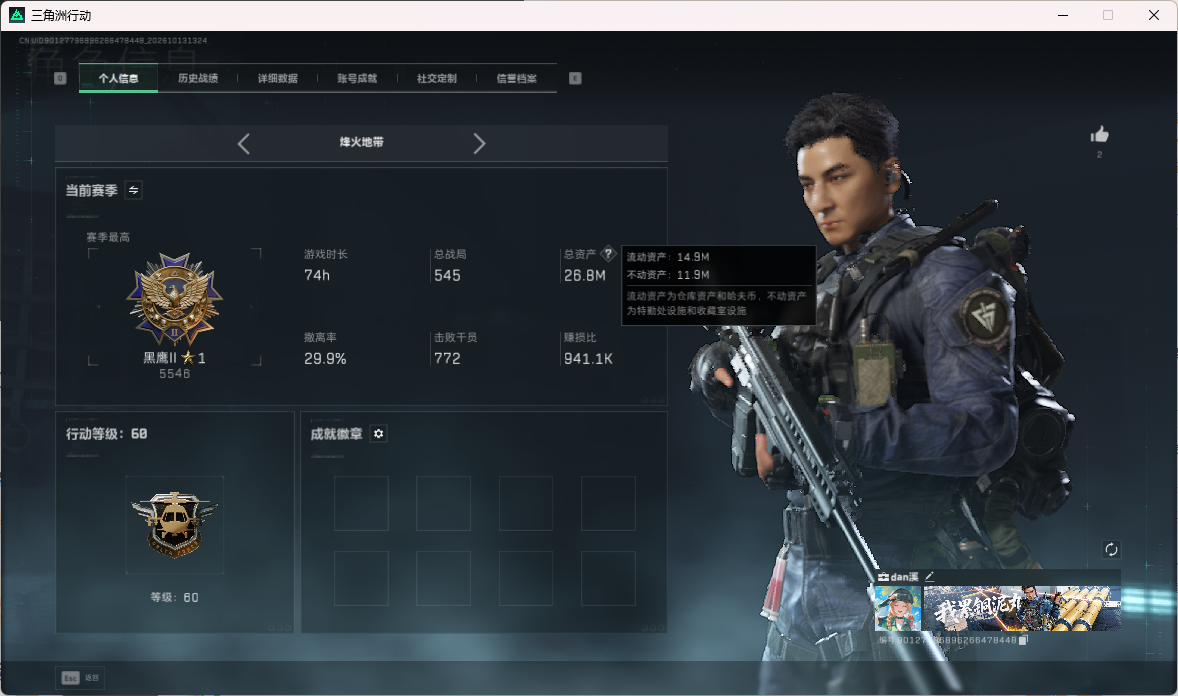1178x696 pixels.
Task: Copy the player ID with the copy icon
Action: [1022, 640]
